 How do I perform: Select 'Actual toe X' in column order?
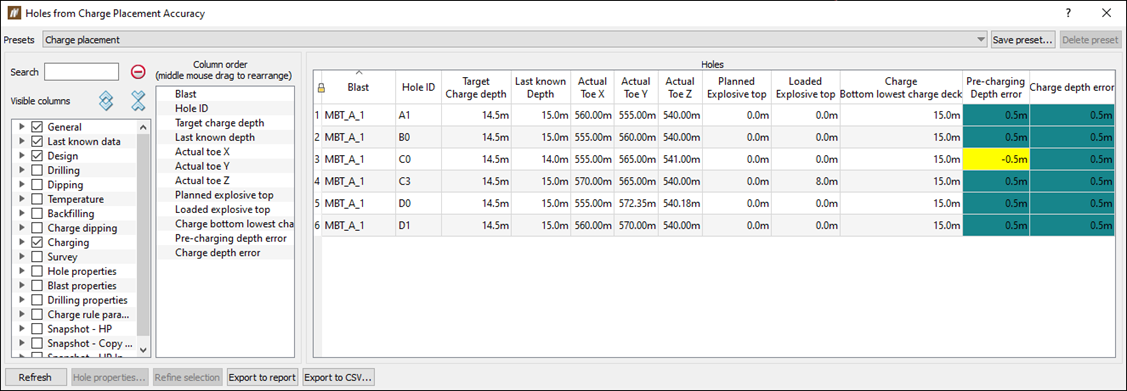(225, 152)
